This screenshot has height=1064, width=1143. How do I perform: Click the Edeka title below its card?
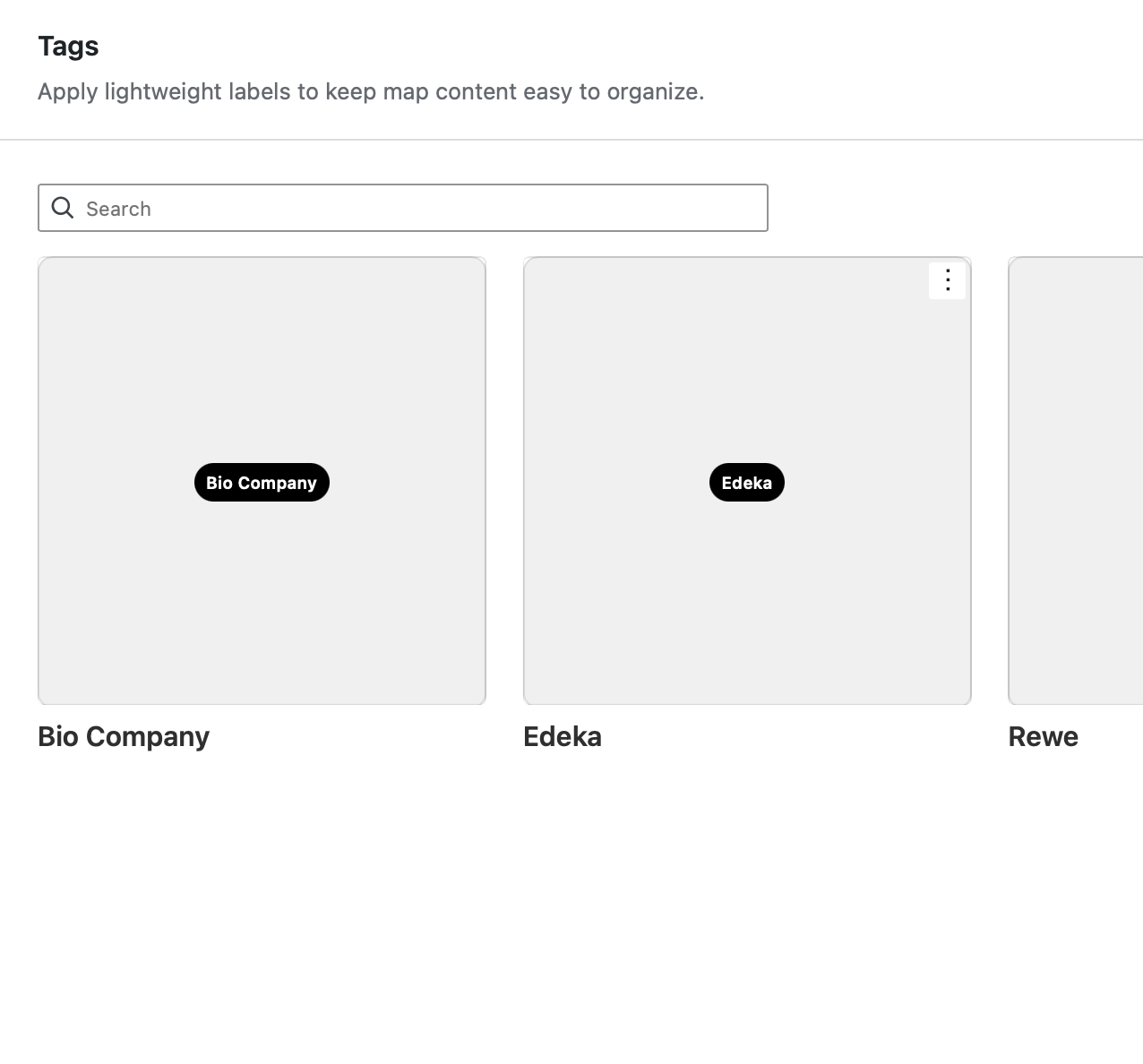pos(563,736)
